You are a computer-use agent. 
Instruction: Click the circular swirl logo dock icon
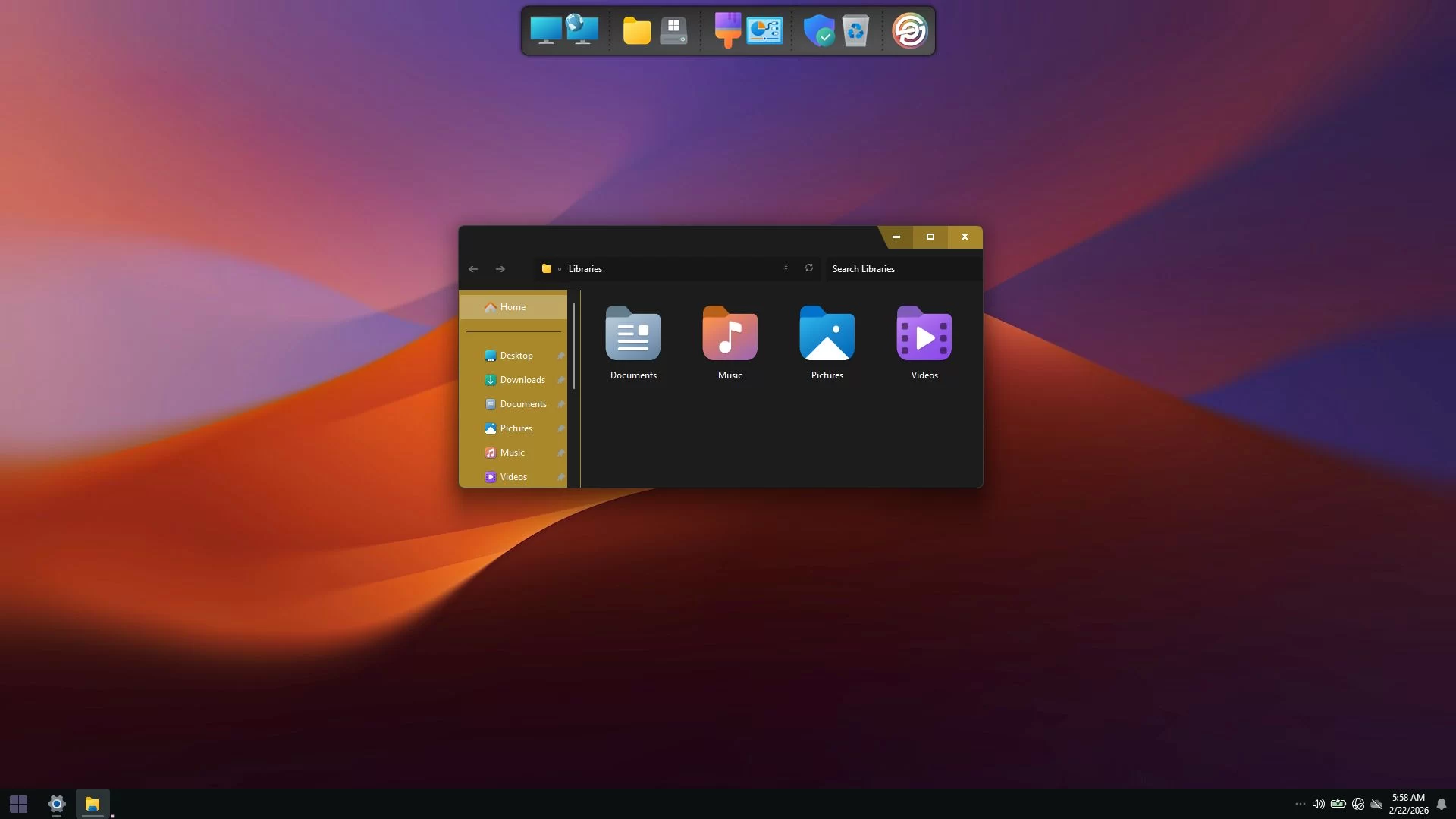pos(909,30)
